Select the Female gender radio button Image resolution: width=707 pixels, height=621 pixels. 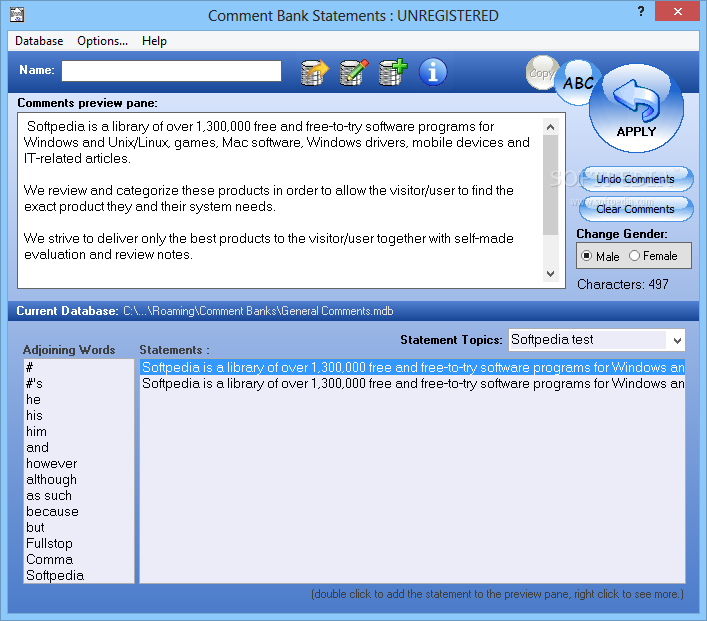634,256
